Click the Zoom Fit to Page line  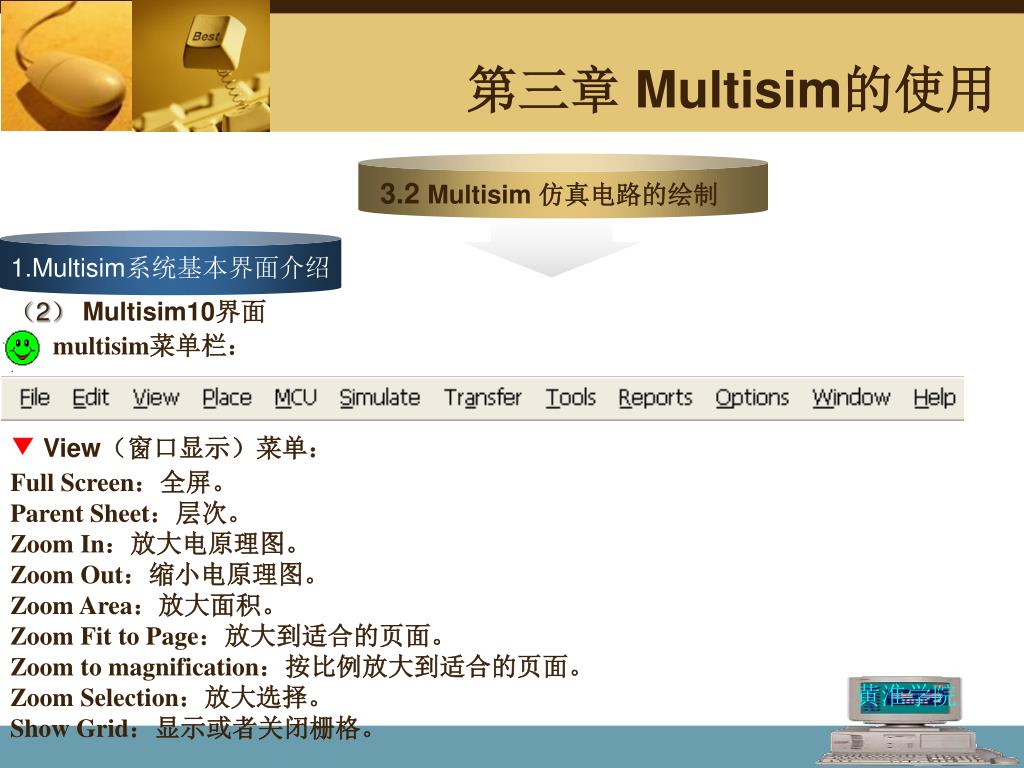pos(228,636)
